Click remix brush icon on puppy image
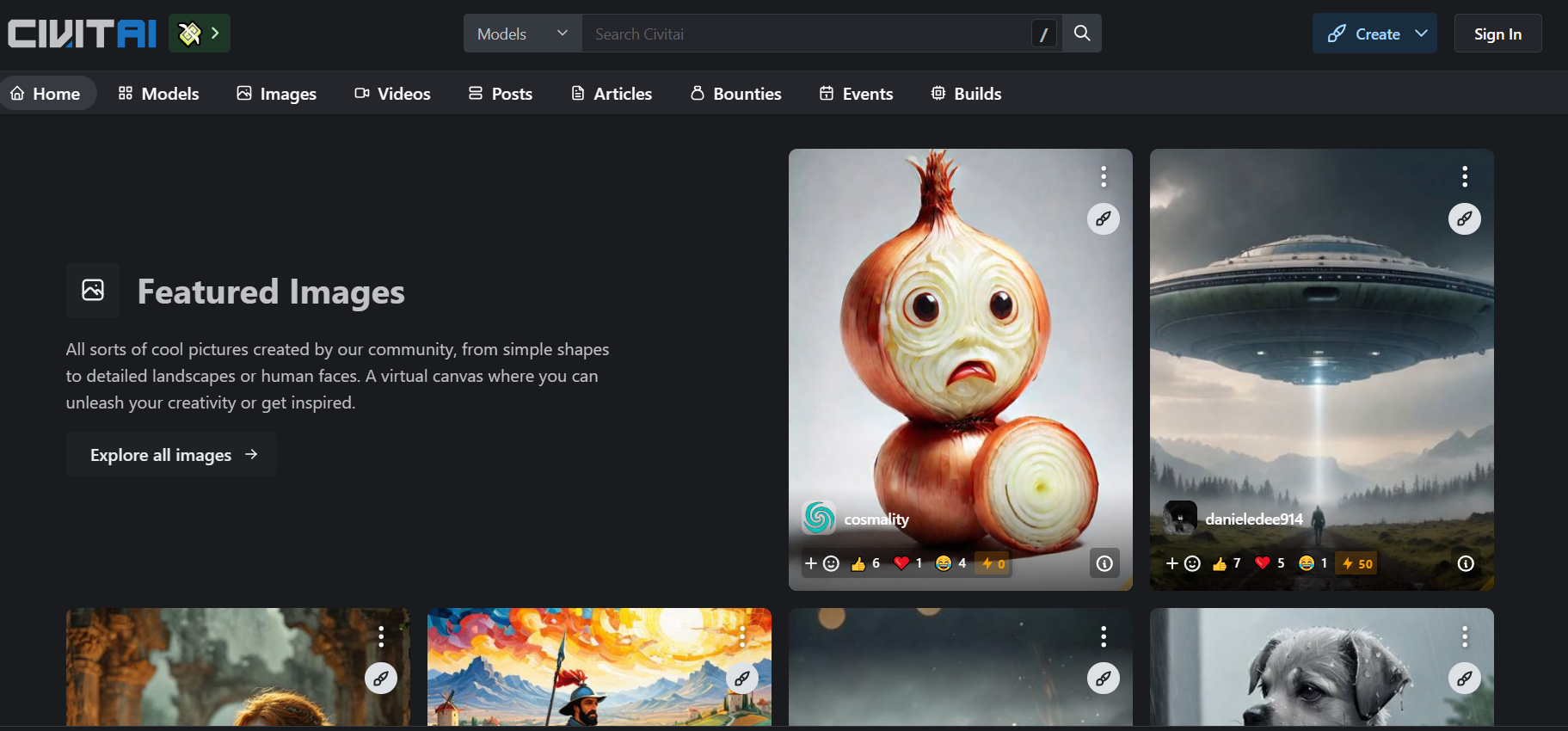The image size is (1568, 731). point(1465,679)
